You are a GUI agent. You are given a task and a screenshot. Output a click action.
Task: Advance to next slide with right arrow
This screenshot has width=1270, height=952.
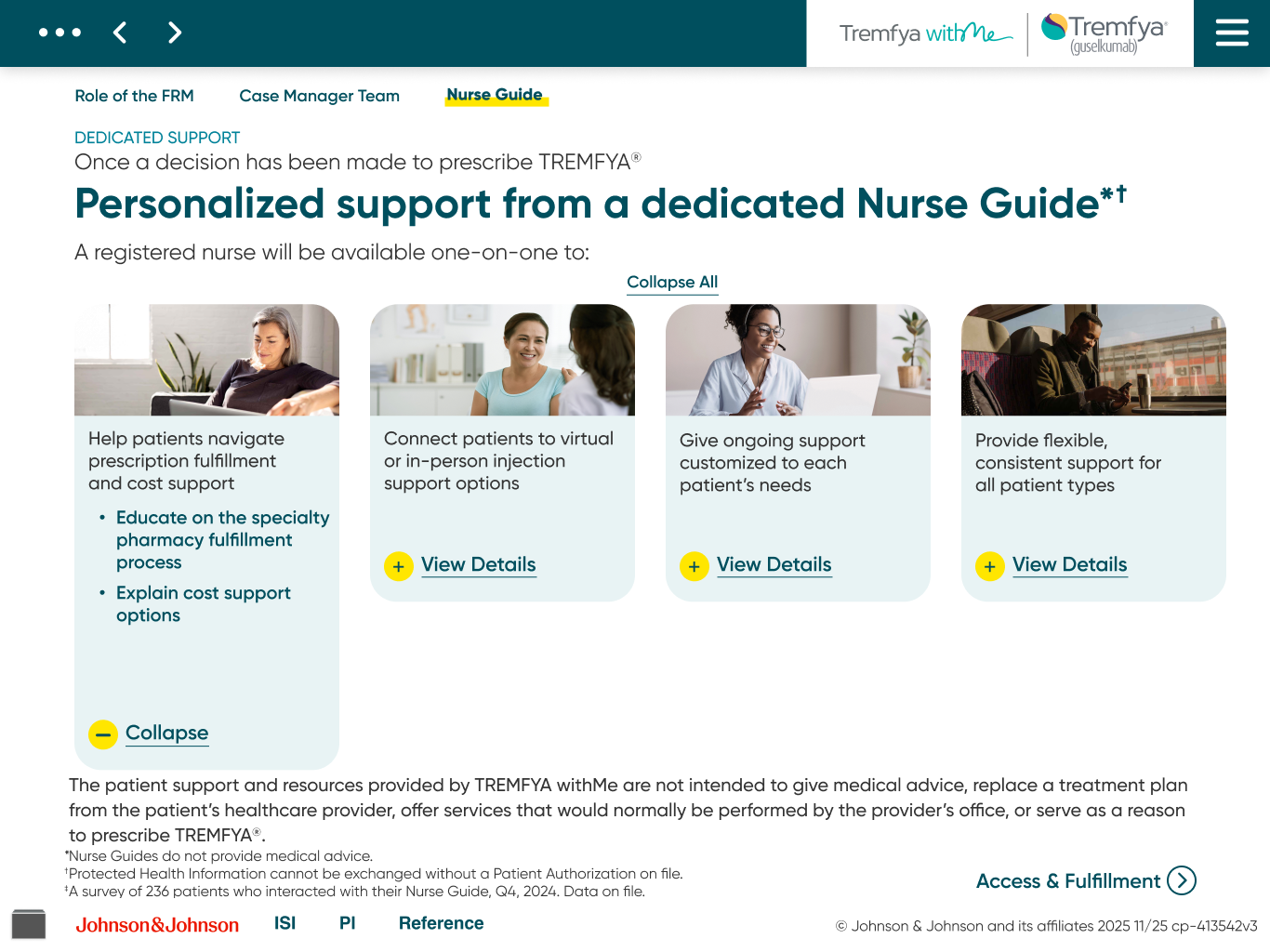pos(174,33)
